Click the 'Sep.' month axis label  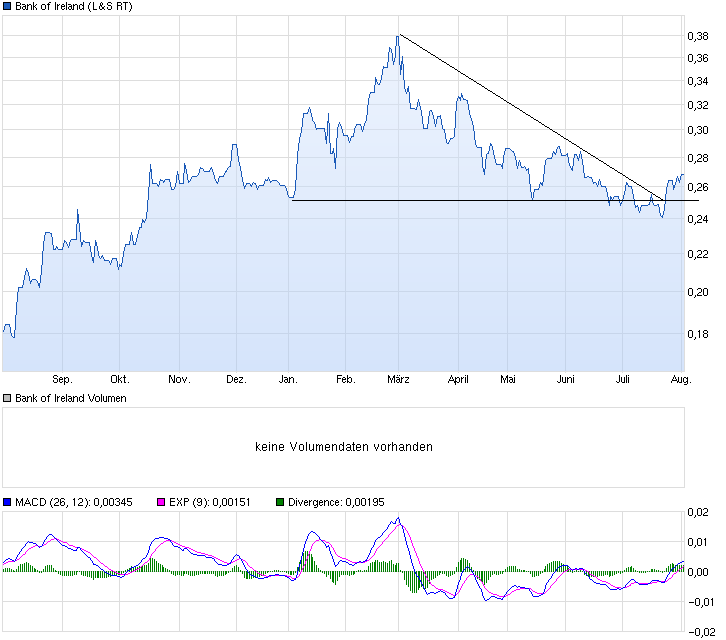pos(63,380)
